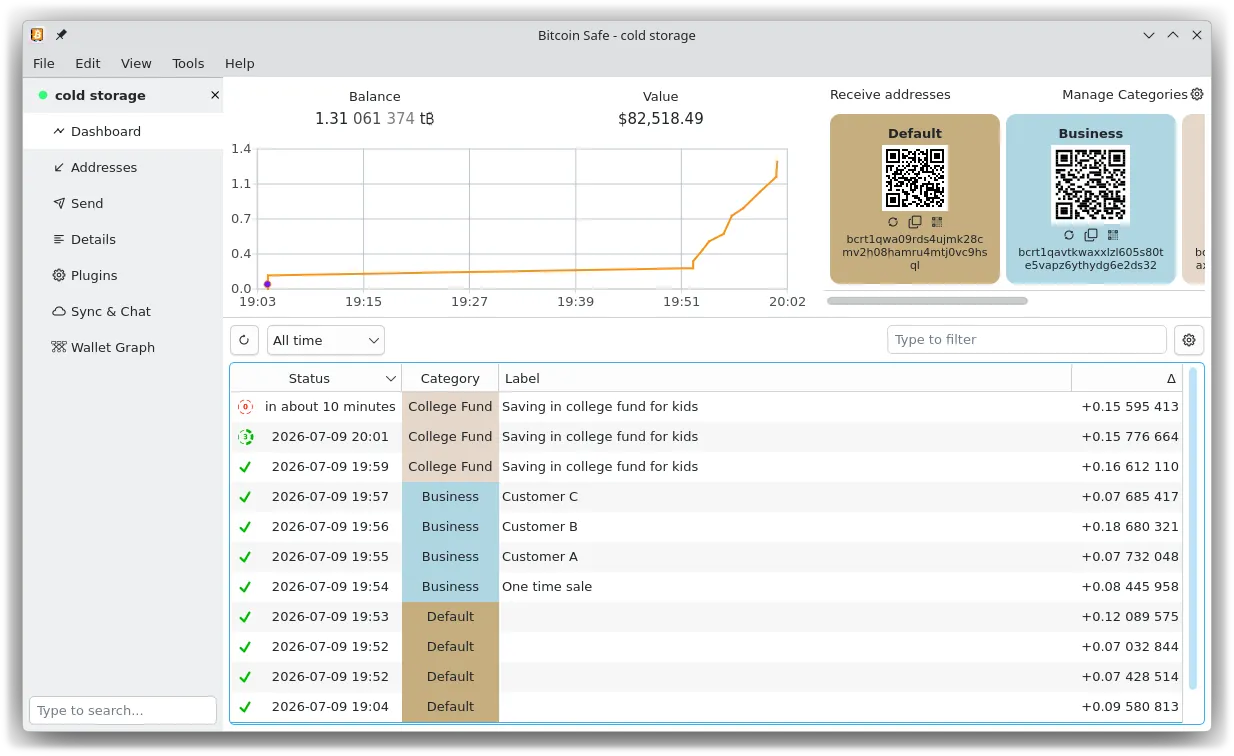
Task: Open the Addresses section
Action: click(123, 167)
